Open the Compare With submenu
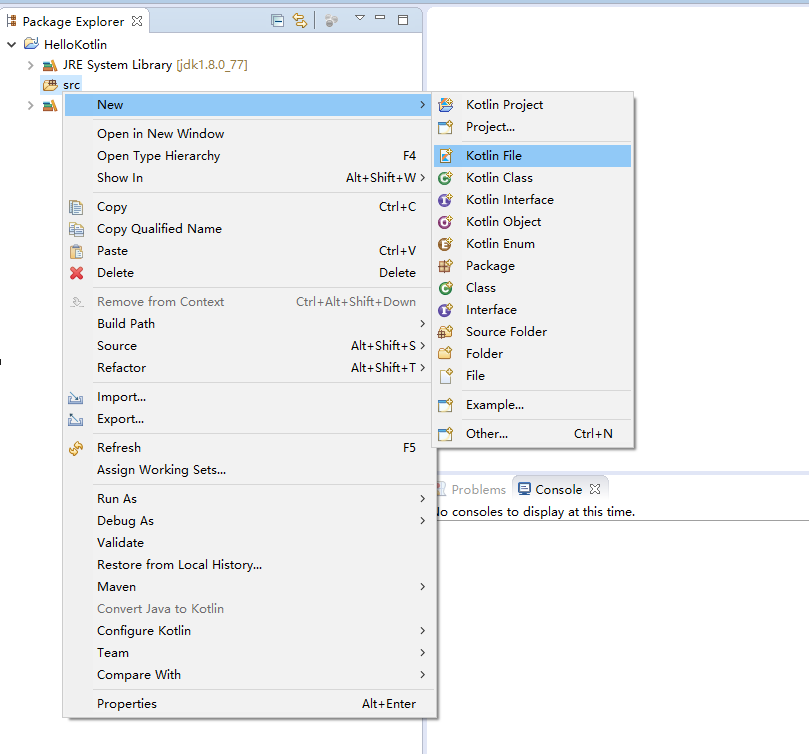The image size is (809, 754). coord(248,675)
